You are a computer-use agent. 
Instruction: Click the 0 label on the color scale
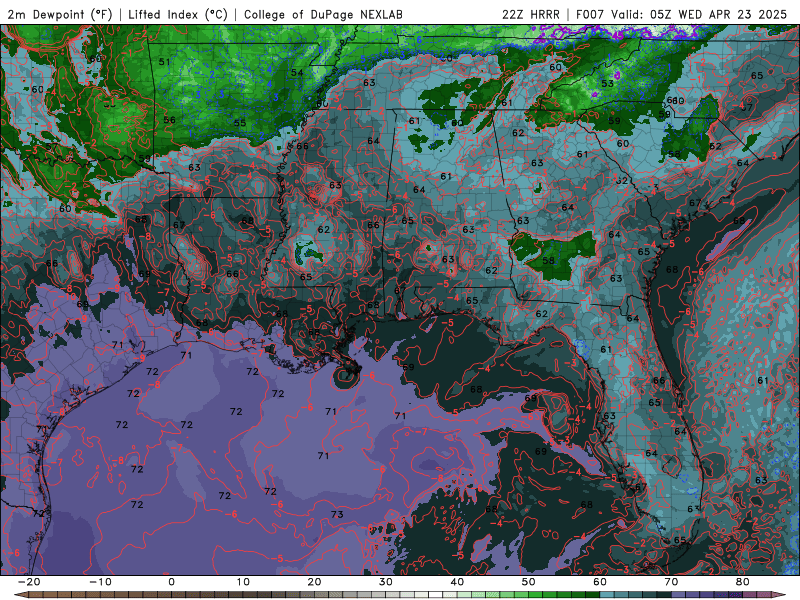171,582
